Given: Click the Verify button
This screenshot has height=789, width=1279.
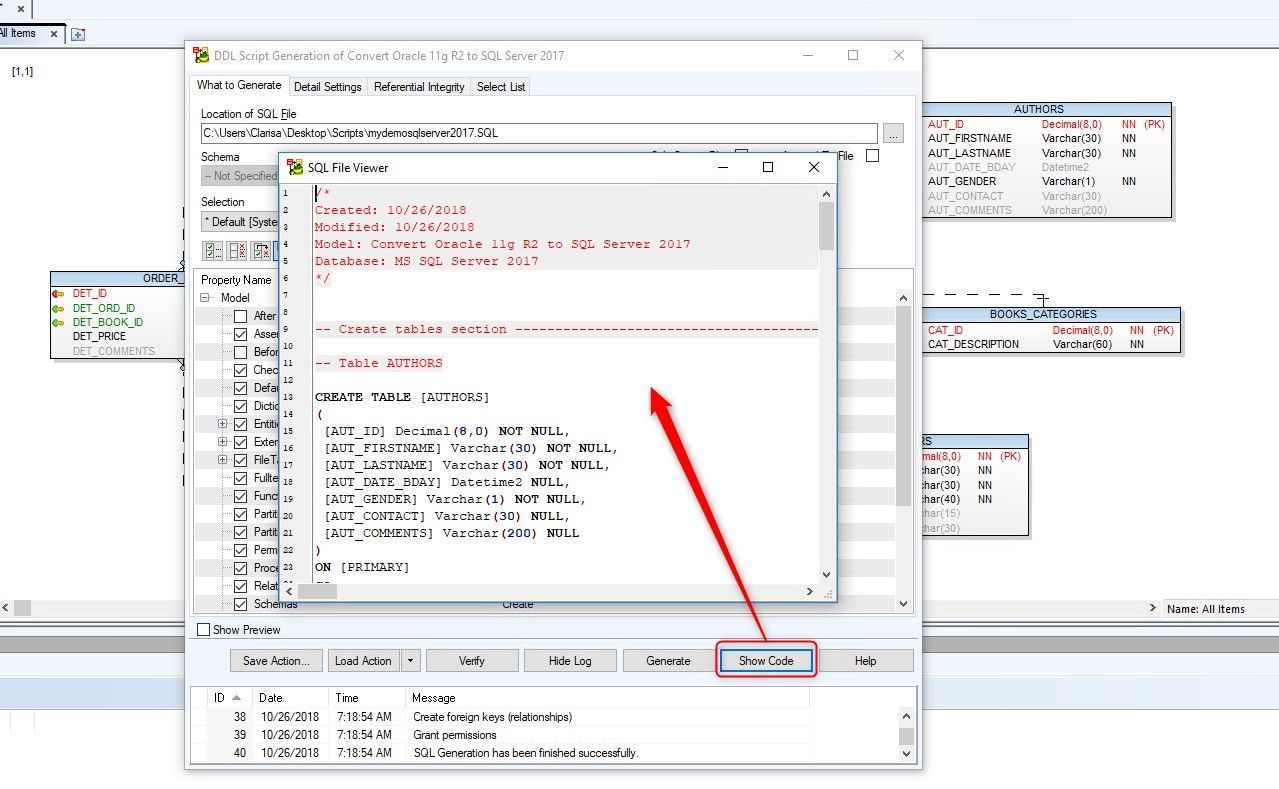Looking at the screenshot, I should point(472,661).
